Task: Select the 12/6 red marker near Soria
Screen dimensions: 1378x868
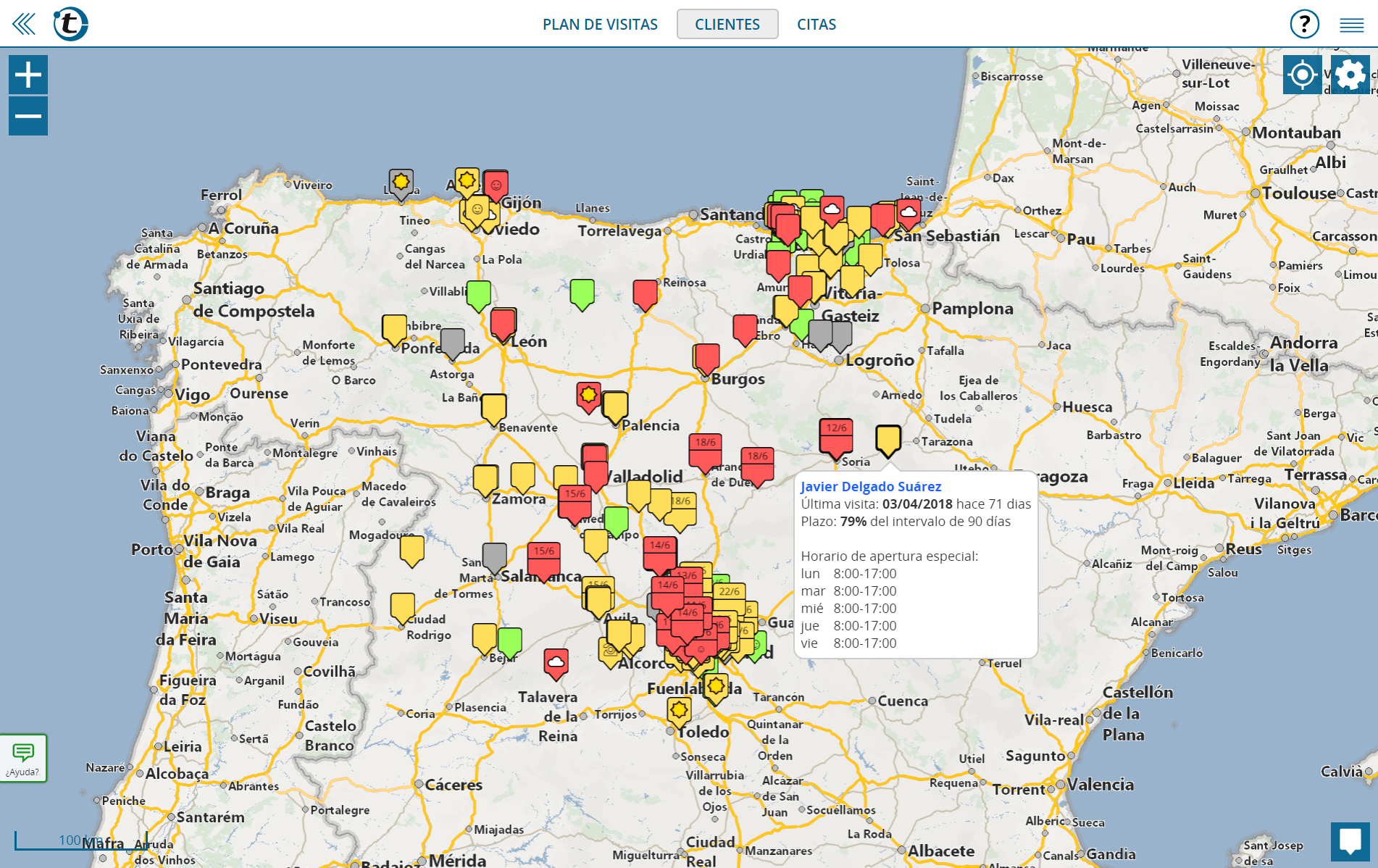Action: click(x=835, y=437)
